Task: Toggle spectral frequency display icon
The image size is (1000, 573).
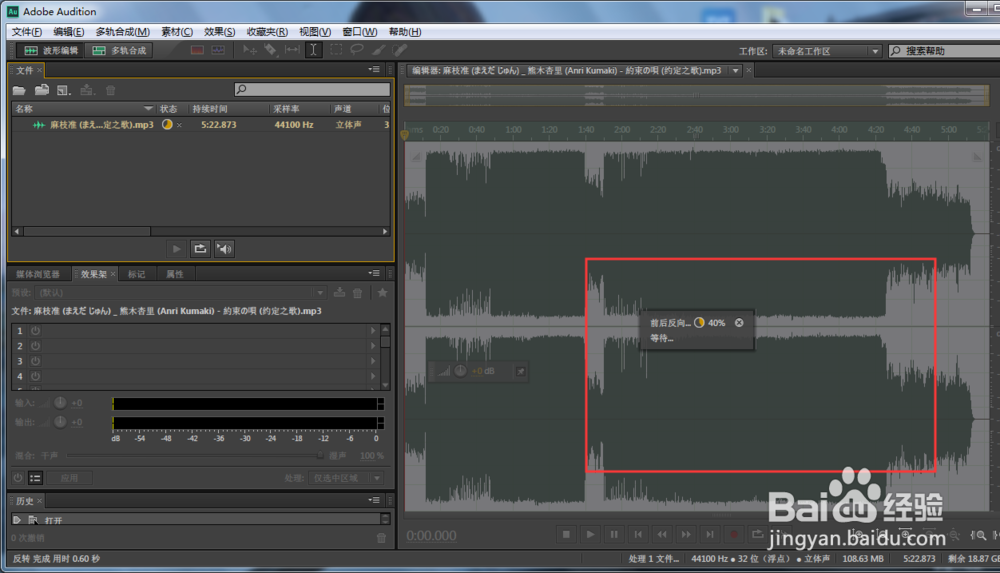Action: [197, 50]
